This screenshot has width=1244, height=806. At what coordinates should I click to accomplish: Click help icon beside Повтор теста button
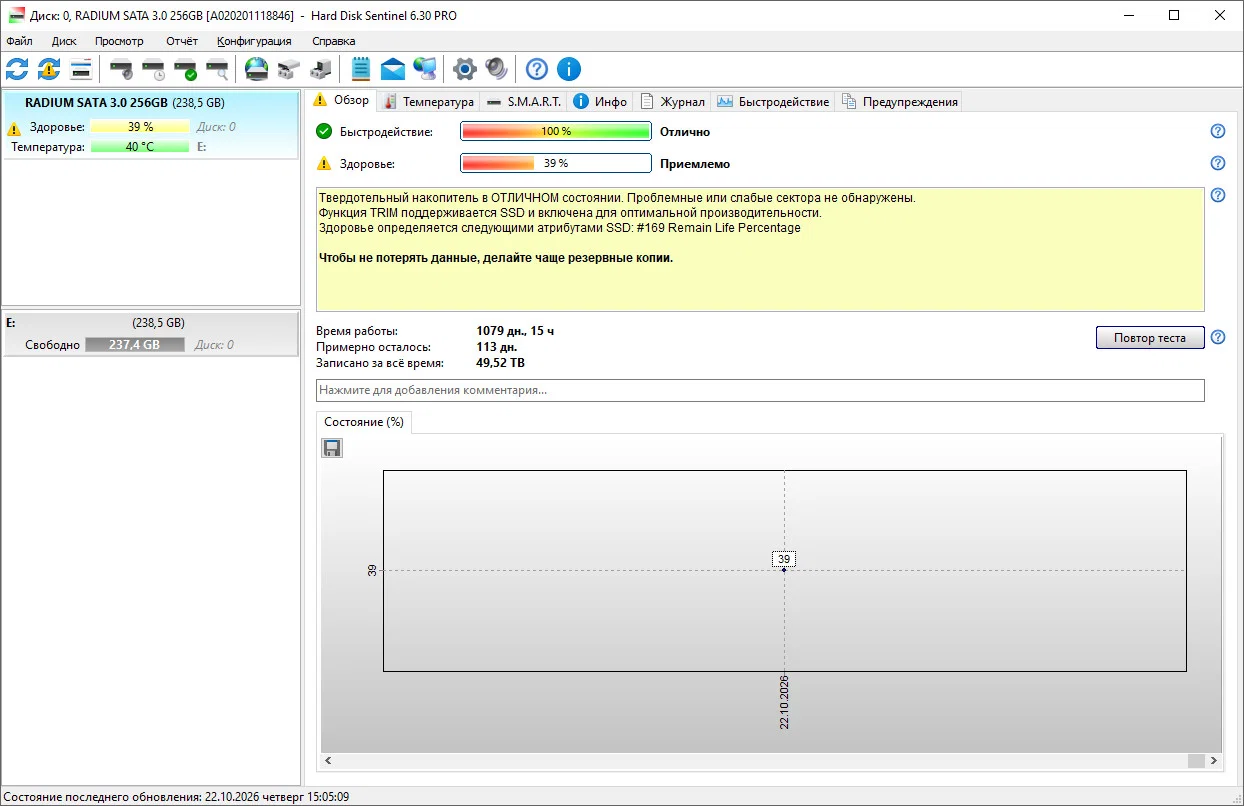click(1217, 337)
